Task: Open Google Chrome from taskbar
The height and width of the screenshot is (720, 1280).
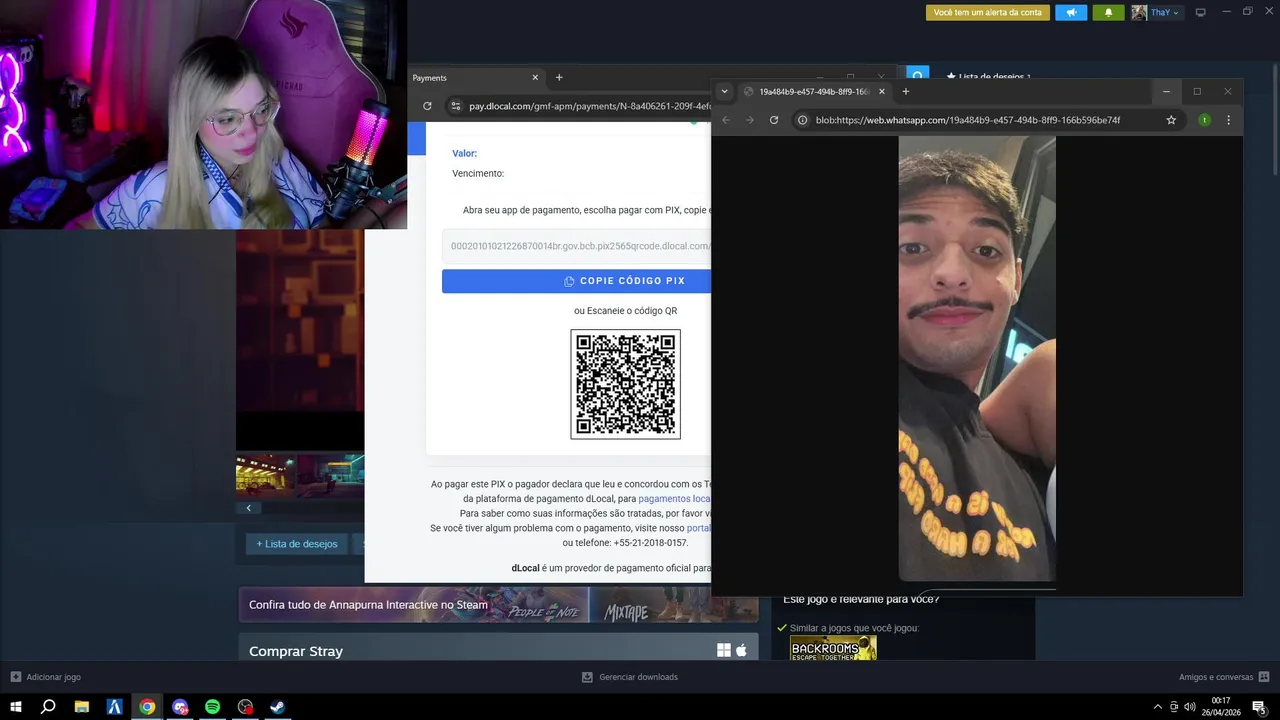Action: point(147,707)
